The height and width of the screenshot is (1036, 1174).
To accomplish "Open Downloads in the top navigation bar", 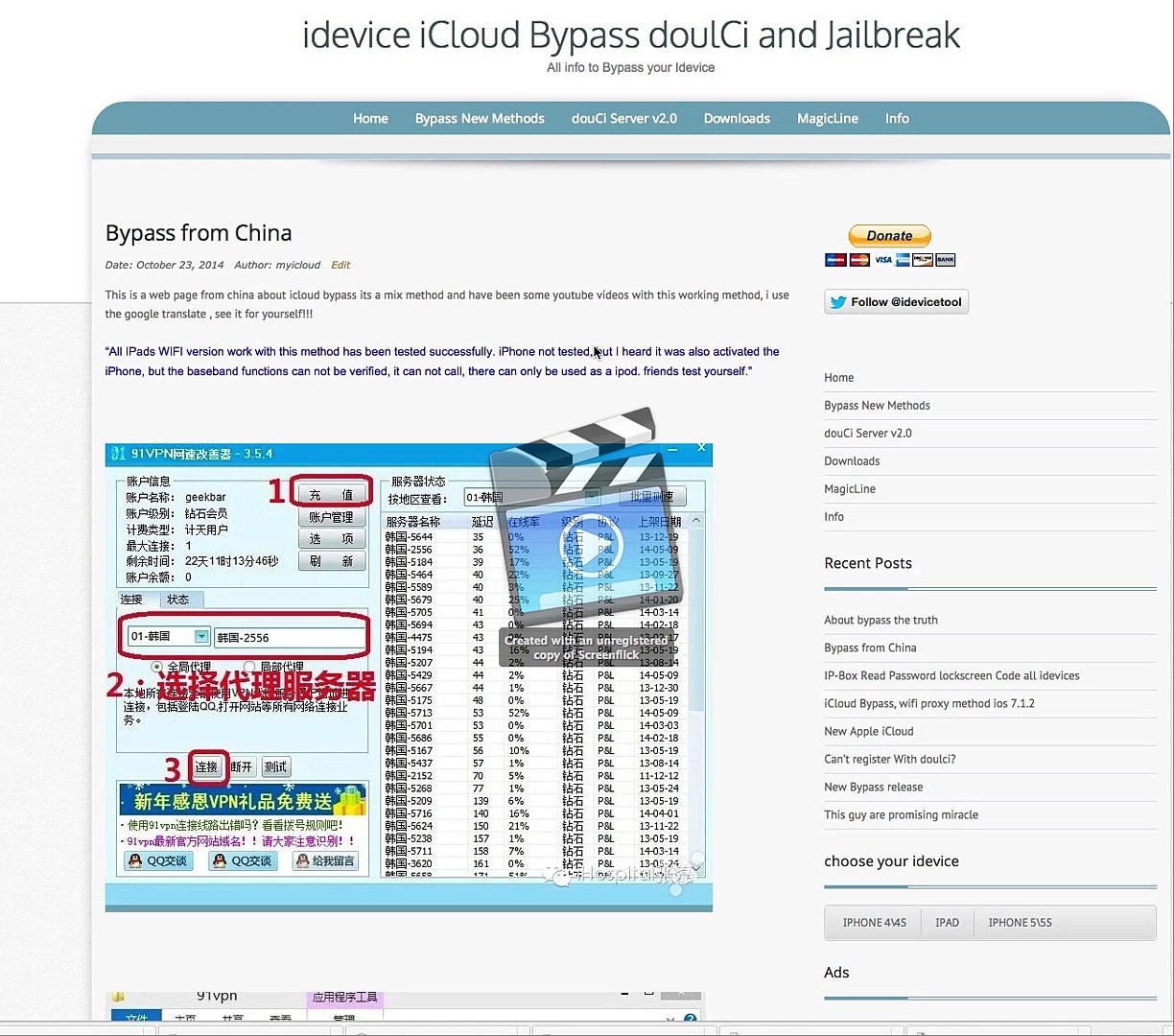I will tap(737, 118).
